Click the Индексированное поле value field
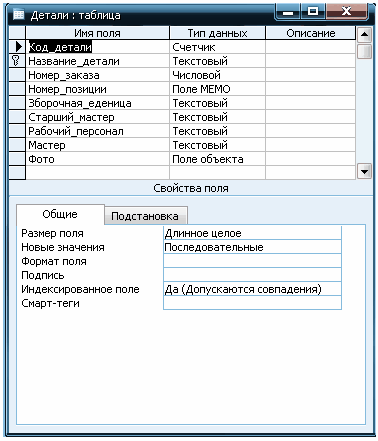The width and height of the screenshot is (378, 441). click(x=252, y=289)
